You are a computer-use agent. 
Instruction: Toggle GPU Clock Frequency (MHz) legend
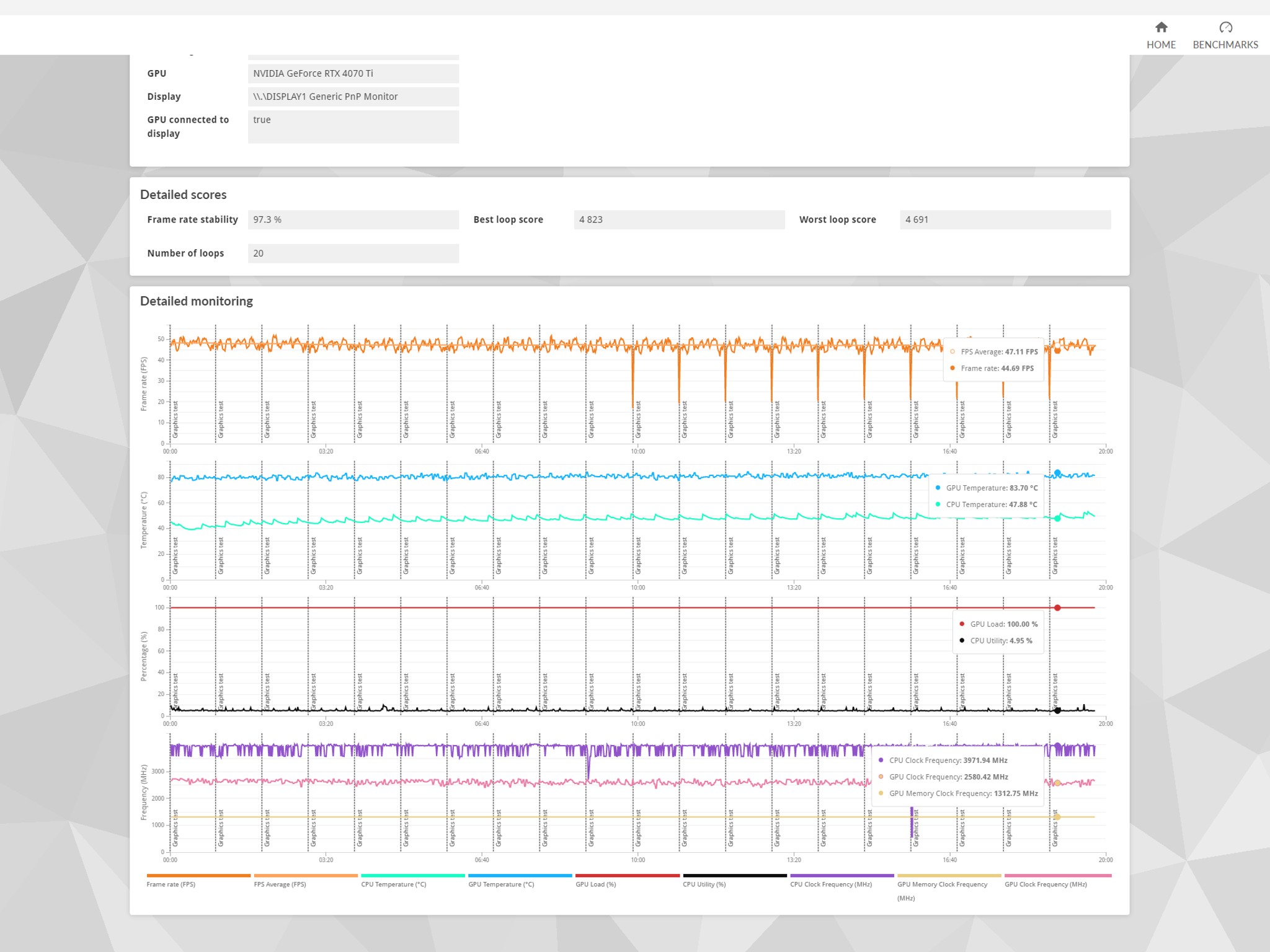pyautogui.click(x=1057, y=881)
